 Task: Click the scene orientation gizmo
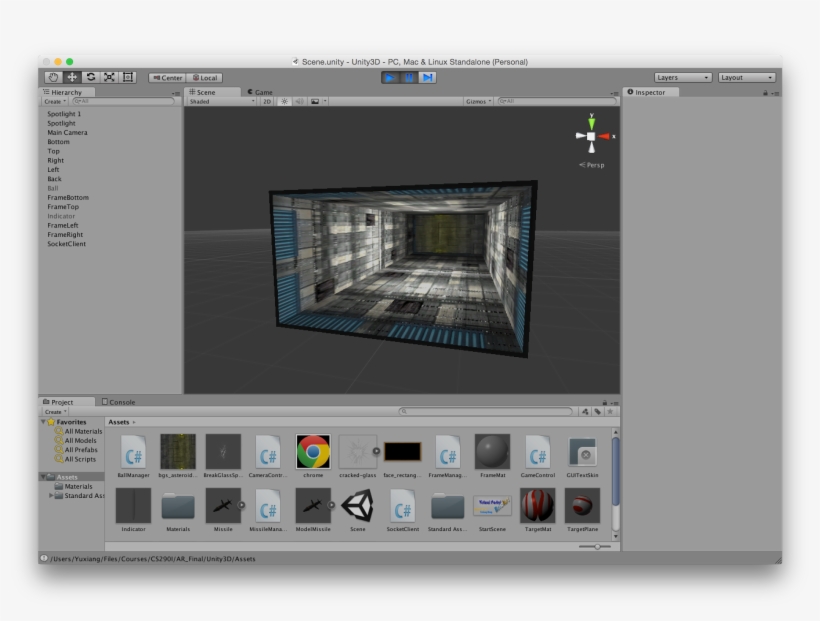(x=591, y=136)
